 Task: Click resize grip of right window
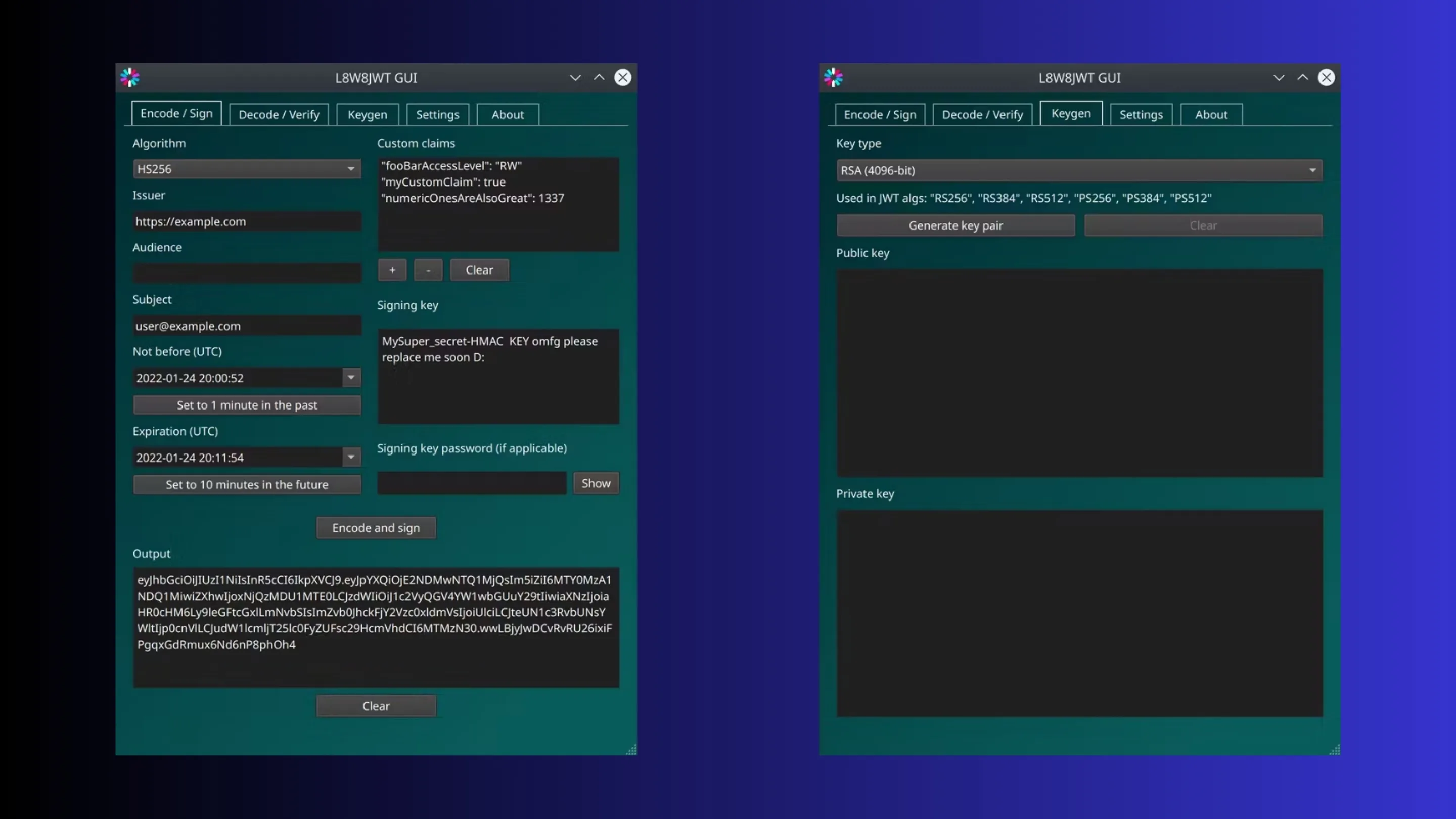pos(1335,749)
